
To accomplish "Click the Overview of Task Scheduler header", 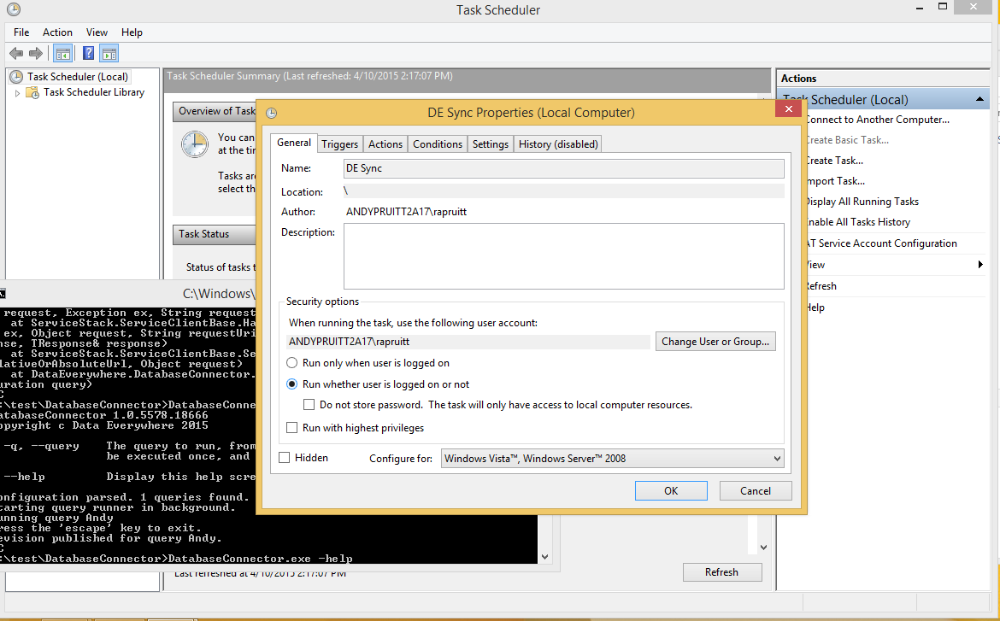I will click(x=216, y=111).
